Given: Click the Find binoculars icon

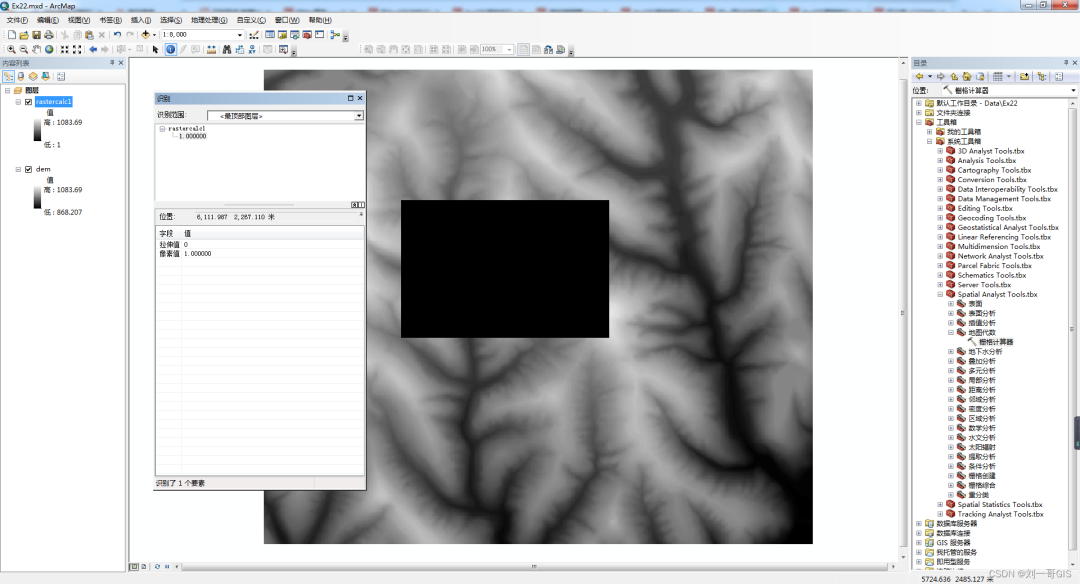Looking at the screenshot, I should pyautogui.click(x=227, y=50).
